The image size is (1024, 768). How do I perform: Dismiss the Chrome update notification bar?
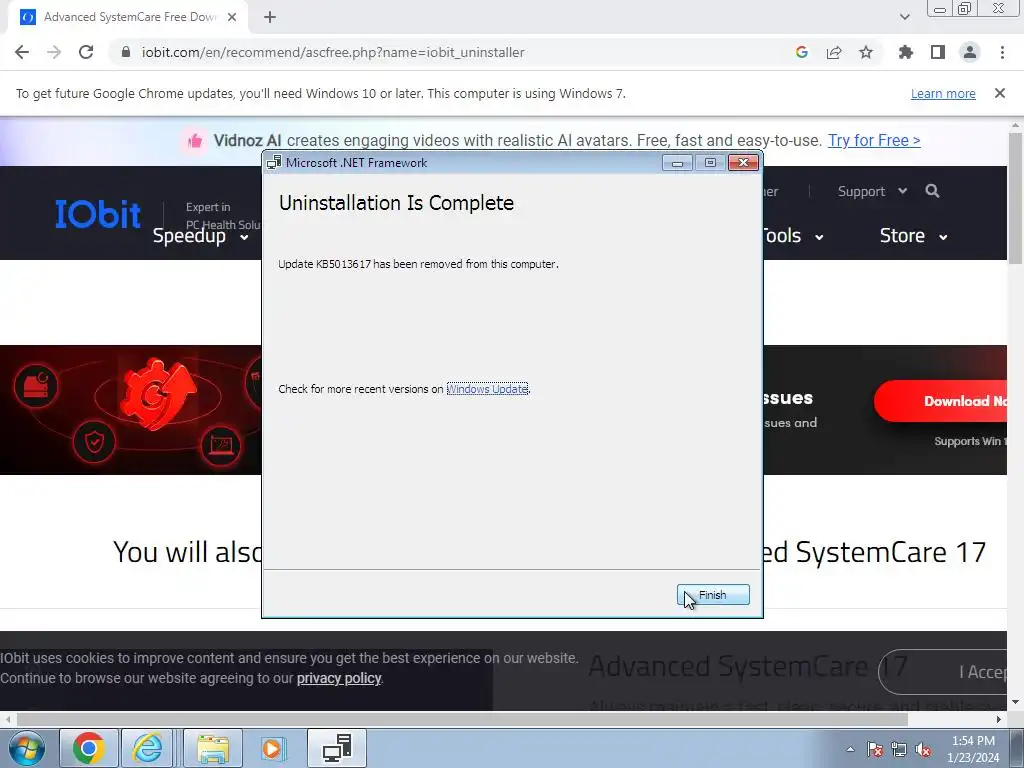(1000, 93)
